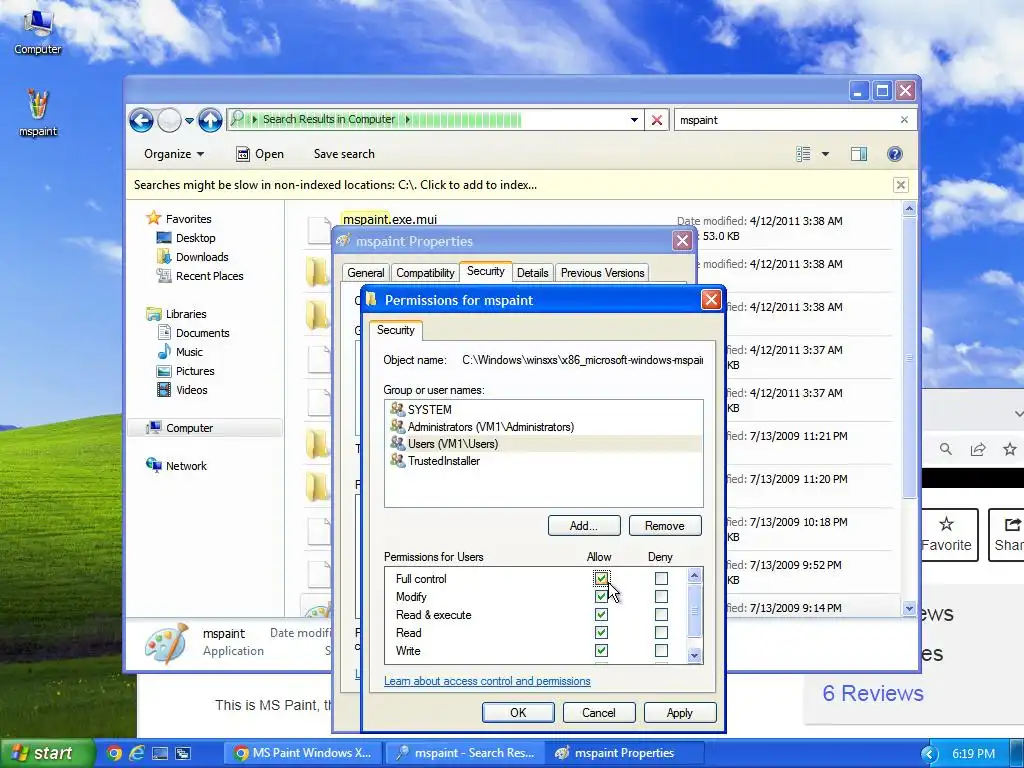Check Deny for Modify

(662, 596)
